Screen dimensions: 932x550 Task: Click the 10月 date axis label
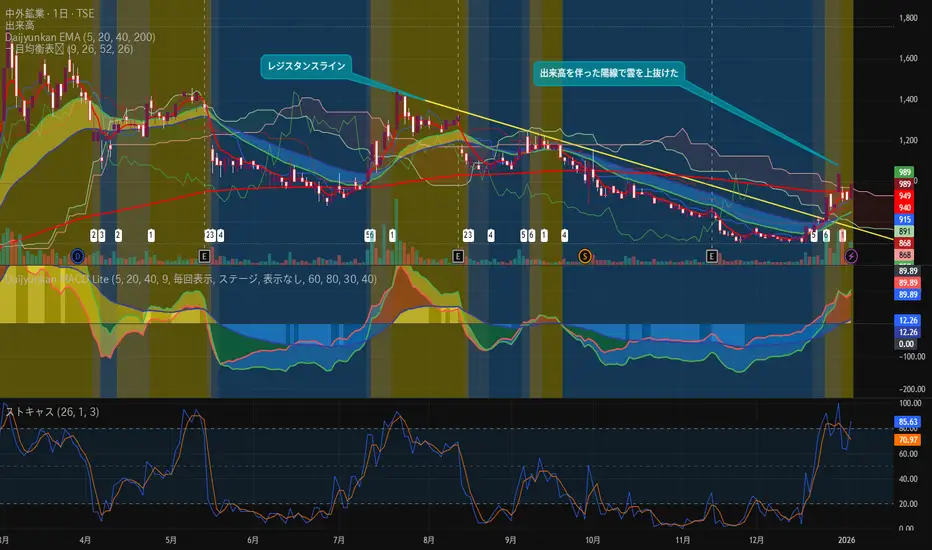pyautogui.click(x=593, y=540)
